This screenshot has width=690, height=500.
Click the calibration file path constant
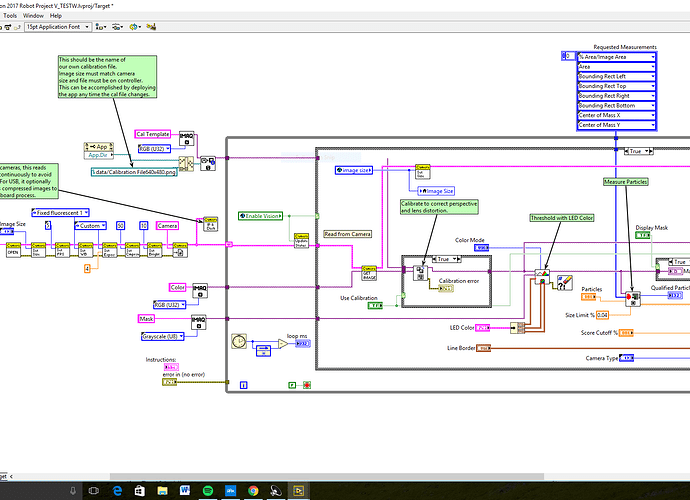[134, 172]
